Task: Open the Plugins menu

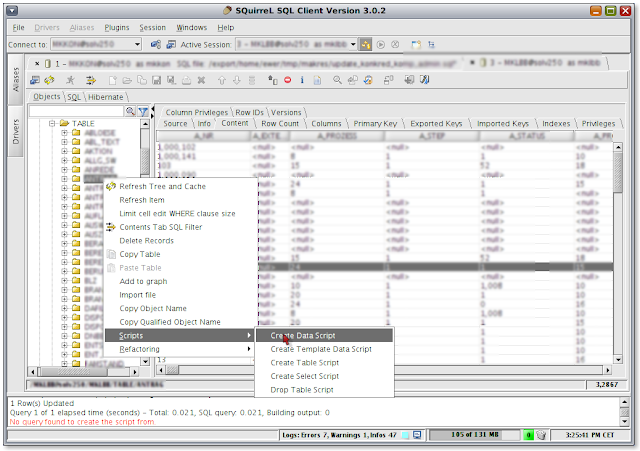Action: pos(117,27)
